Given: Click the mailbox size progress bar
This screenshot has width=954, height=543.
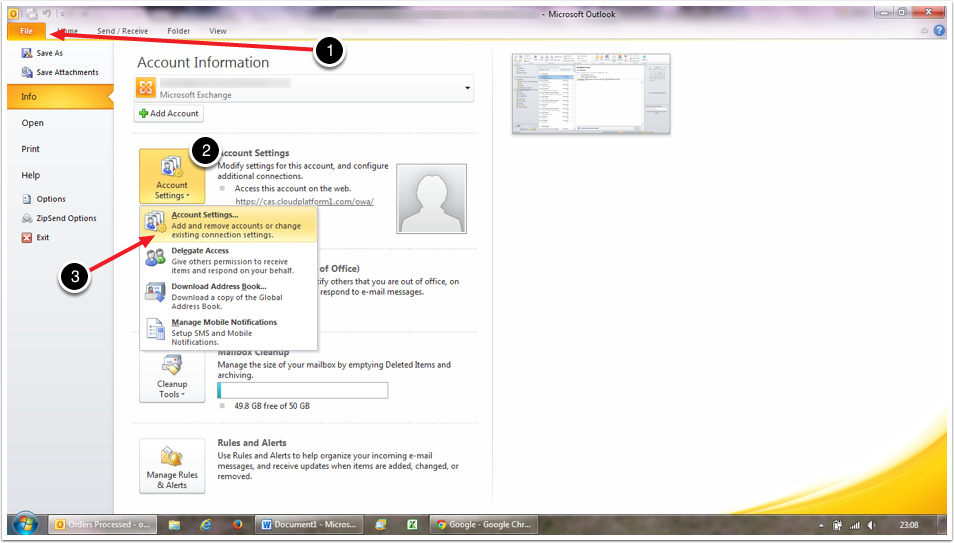Looking at the screenshot, I should click(302, 390).
